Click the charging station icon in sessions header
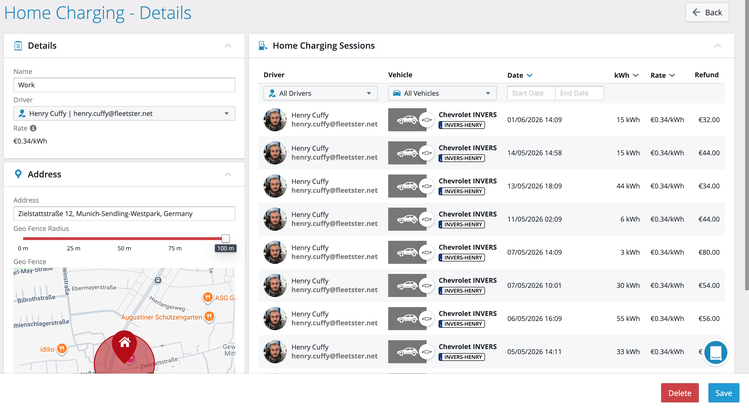Viewport: 749px width, 412px height. point(262,46)
